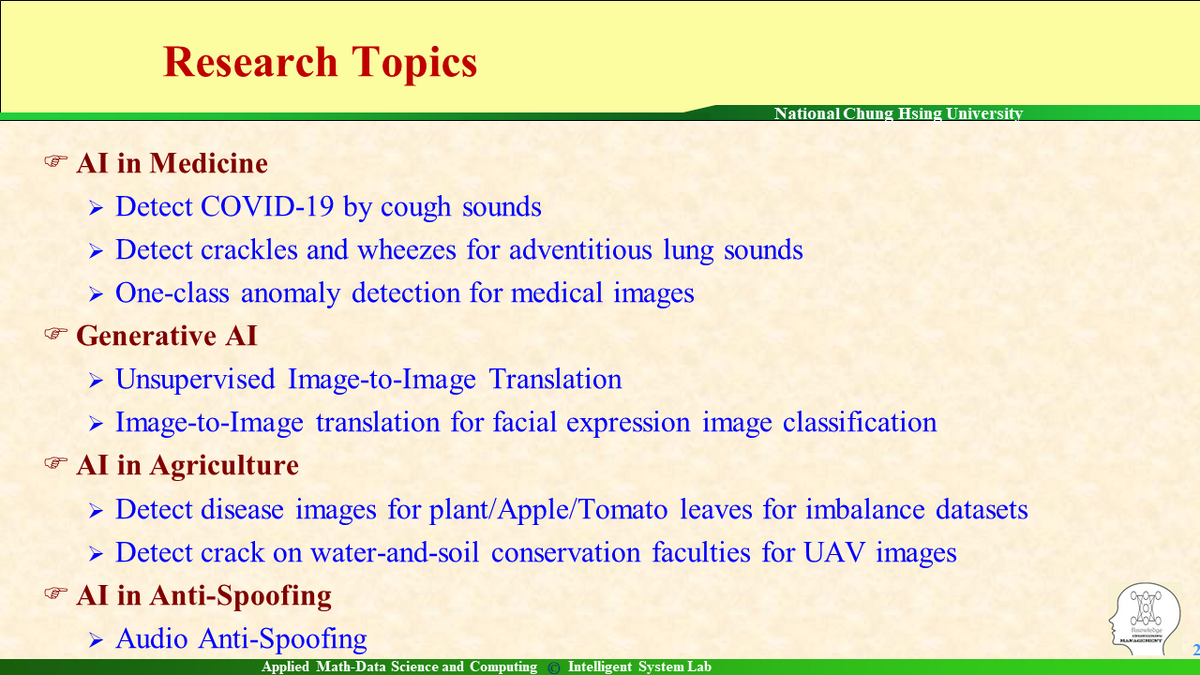This screenshot has height=675, width=1200.
Task: Click the Generative AI heading
Action: (167, 336)
